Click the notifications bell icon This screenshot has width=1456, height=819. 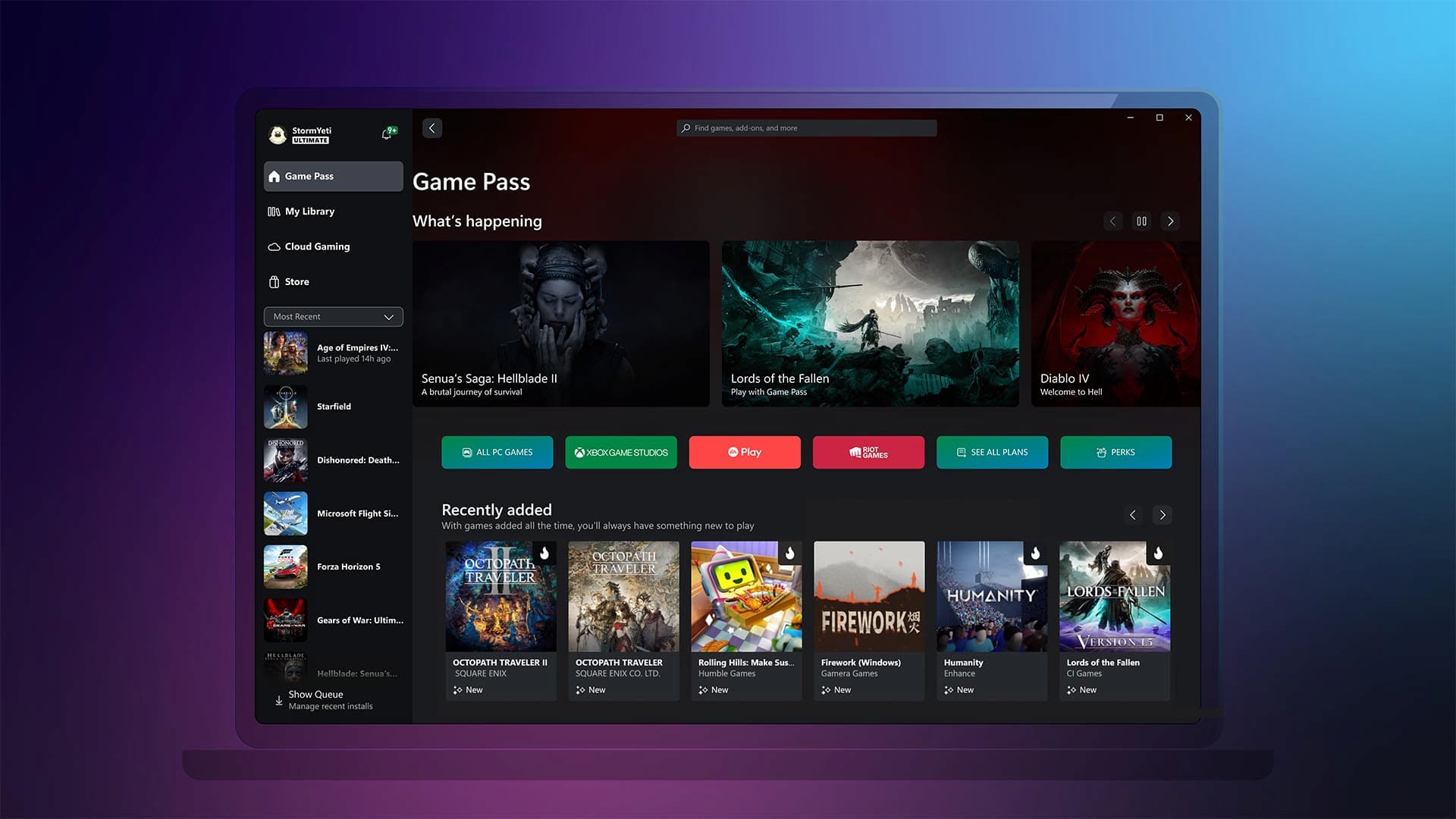click(388, 134)
